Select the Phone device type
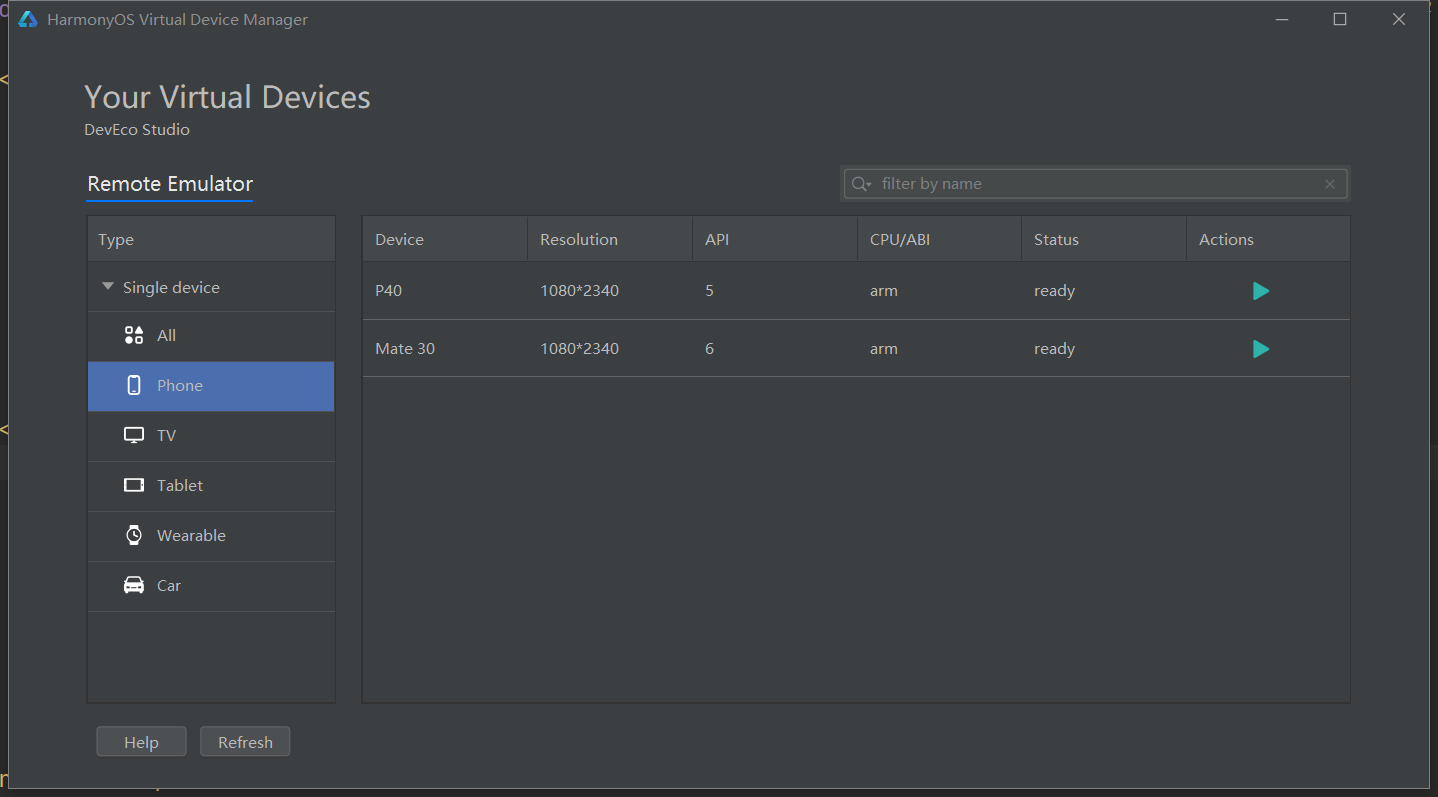This screenshot has height=797, width=1438. pyautogui.click(x=211, y=386)
